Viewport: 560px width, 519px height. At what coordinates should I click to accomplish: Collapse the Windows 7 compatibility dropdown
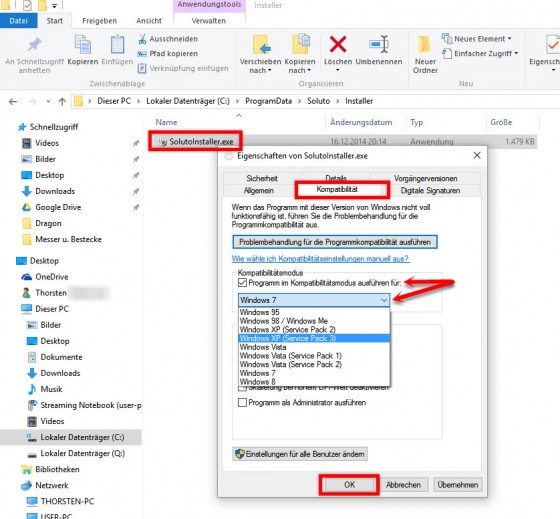(384, 300)
